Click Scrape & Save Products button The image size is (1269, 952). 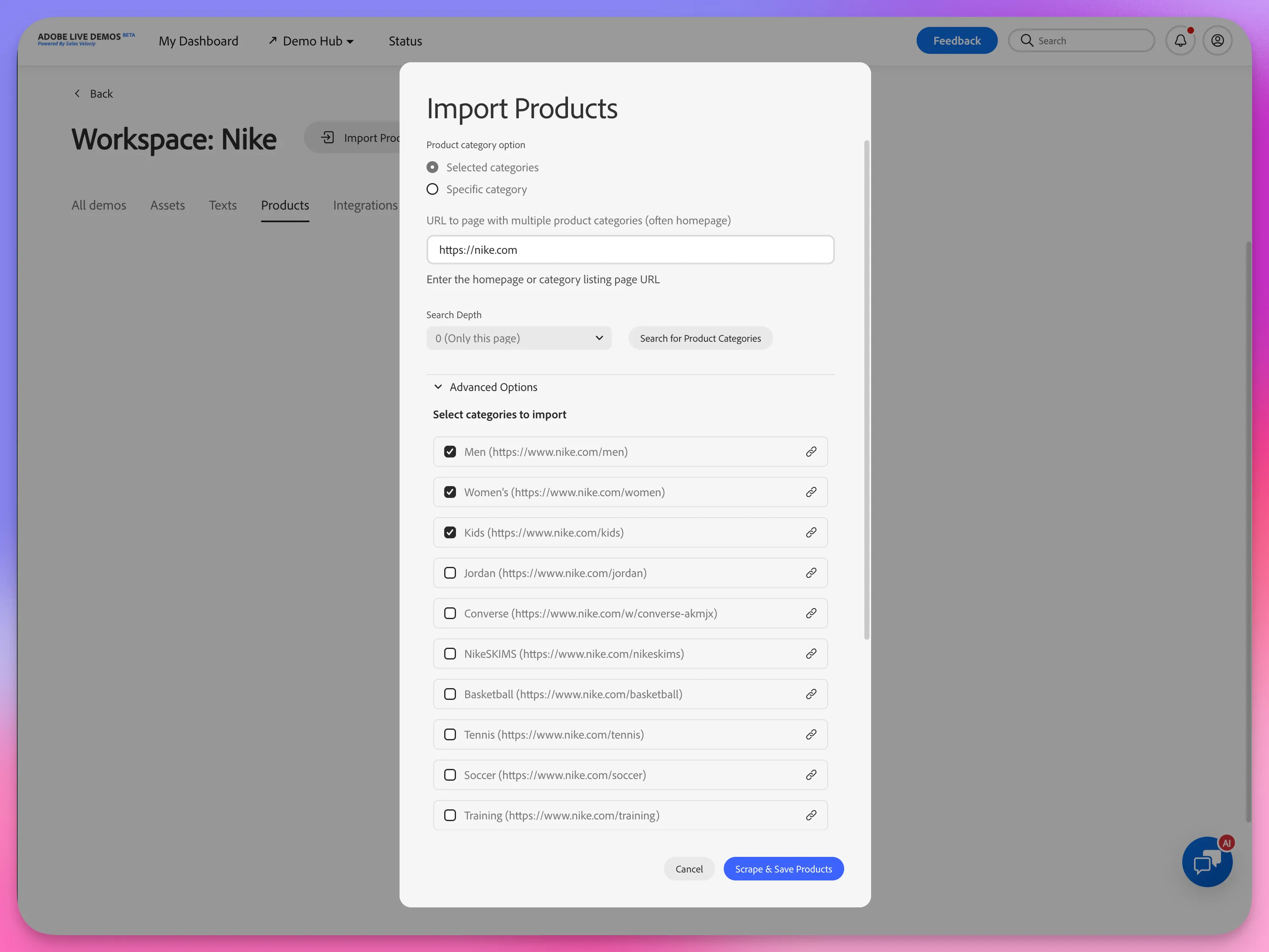click(783, 869)
